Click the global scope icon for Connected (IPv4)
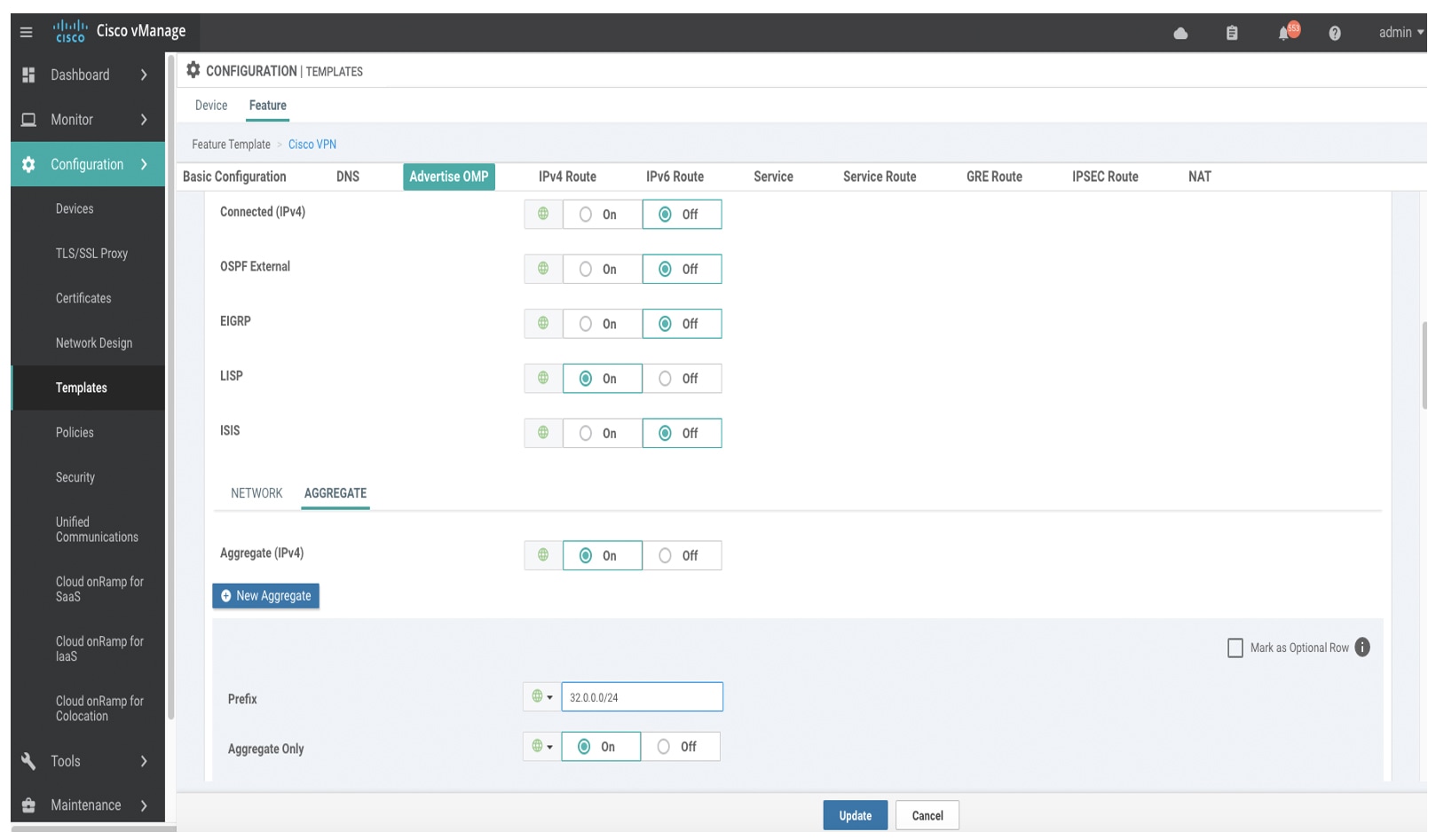This screenshot has height=840, width=1436. 543,214
